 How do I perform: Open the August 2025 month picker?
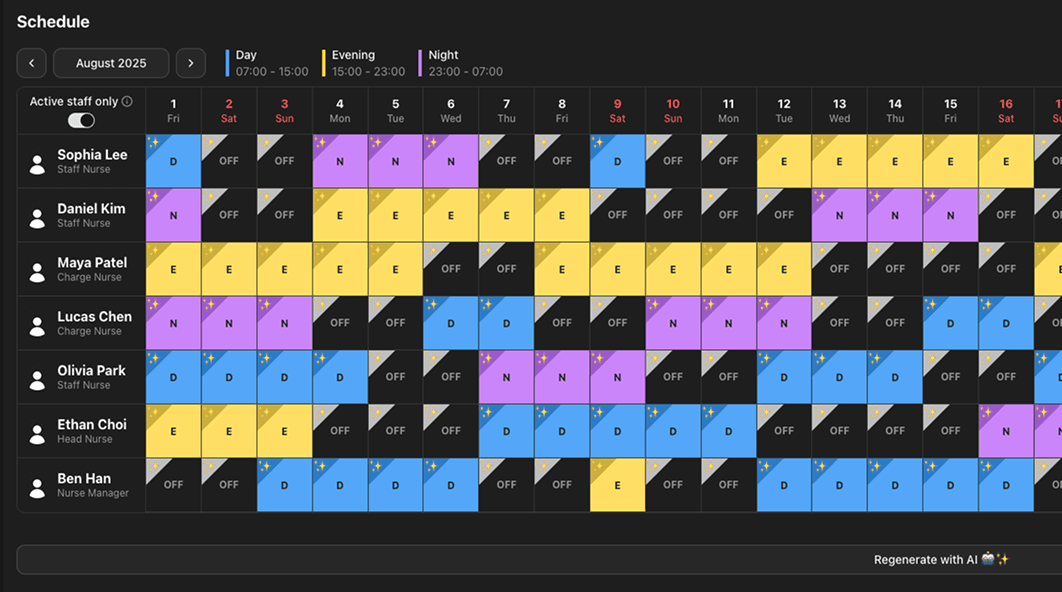[111, 63]
